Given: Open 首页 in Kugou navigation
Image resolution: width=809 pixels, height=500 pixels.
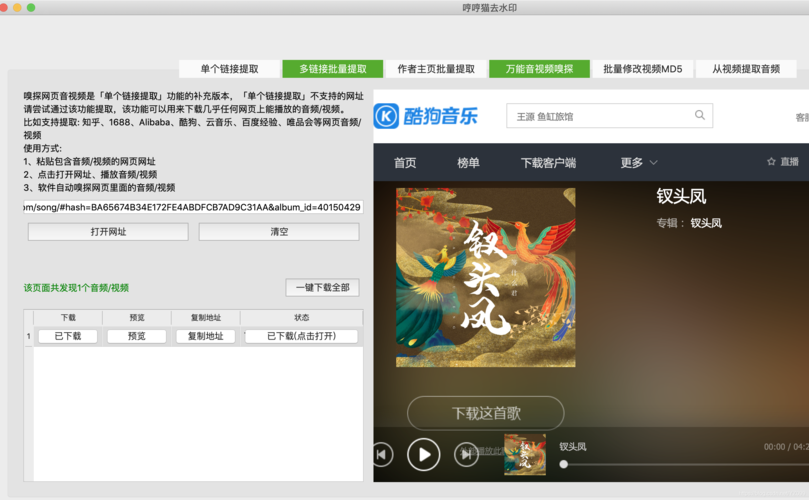Looking at the screenshot, I should tap(405, 163).
